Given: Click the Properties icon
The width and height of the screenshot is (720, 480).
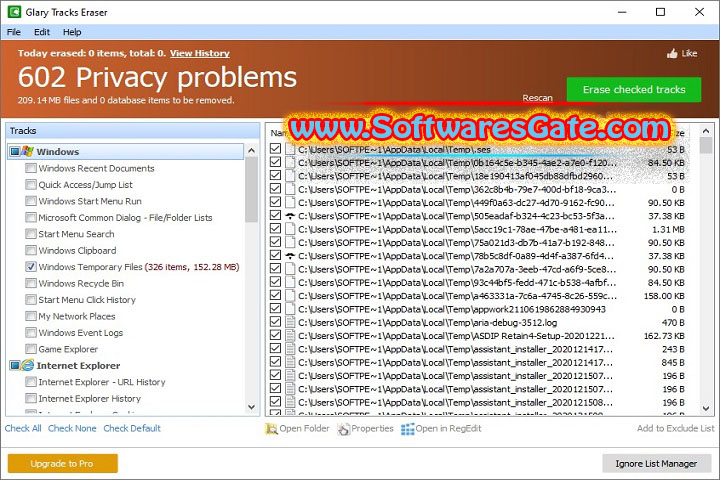Looking at the screenshot, I should [x=343, y=429].
